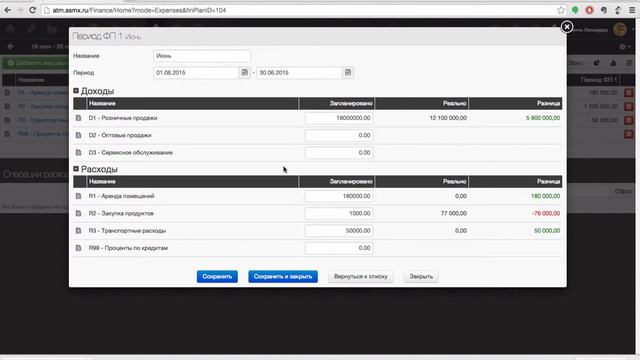Open calendar picker for end date 30.06.2015
640x360 pixels.
point(348,73)
